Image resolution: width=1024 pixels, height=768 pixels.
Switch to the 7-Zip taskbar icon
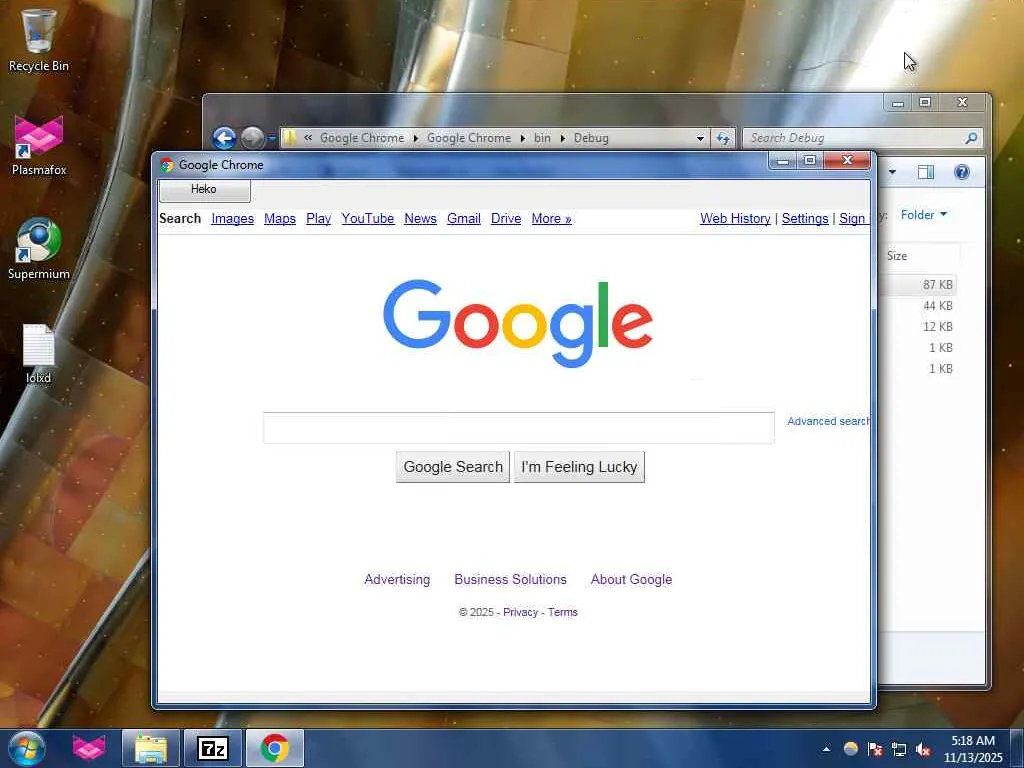coord(213,748)
